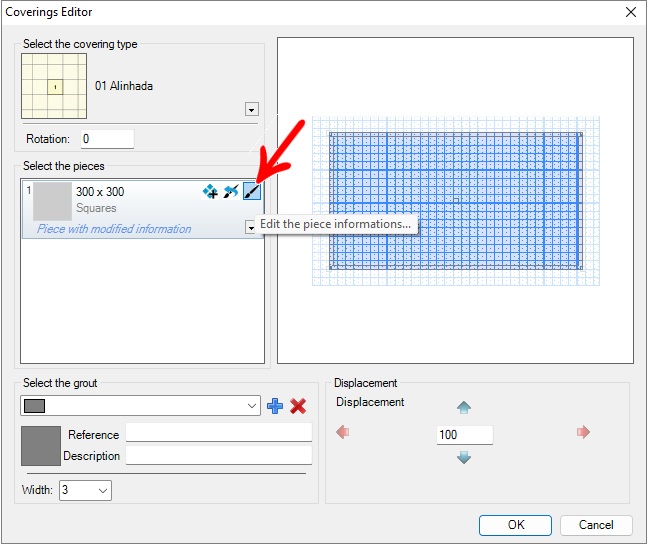Close the Coverings Editor window
Image resolution: width=648 pixels, height=544 pixels.
(x=631, y=12)
